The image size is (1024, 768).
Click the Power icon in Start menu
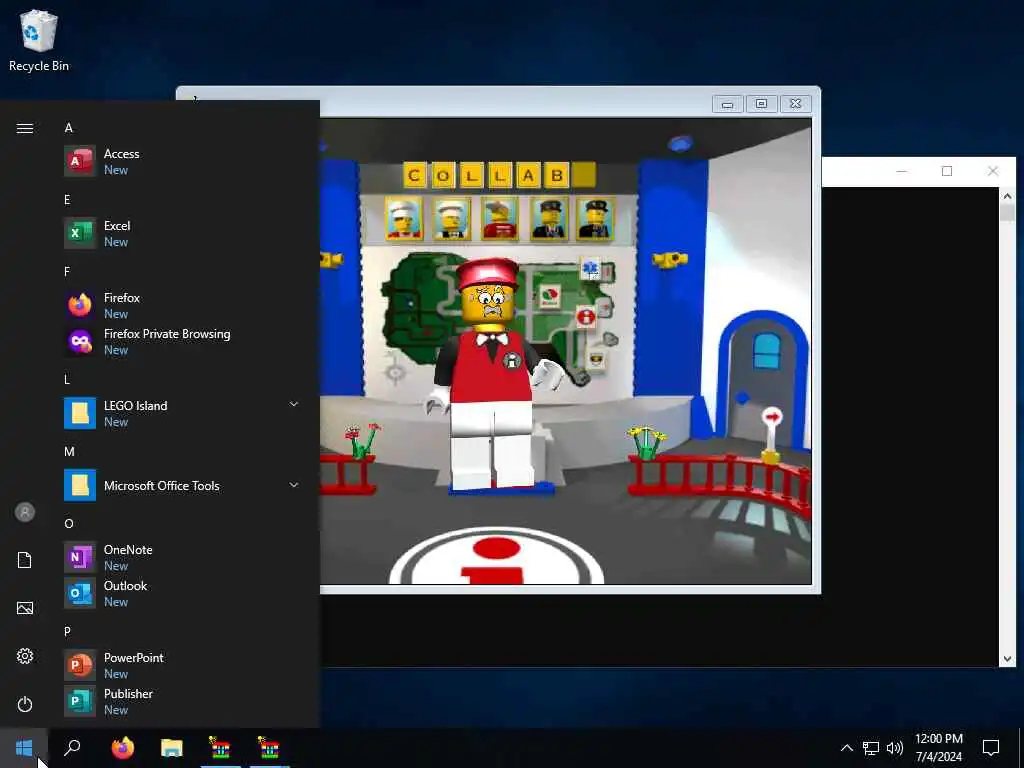(25, 704)
